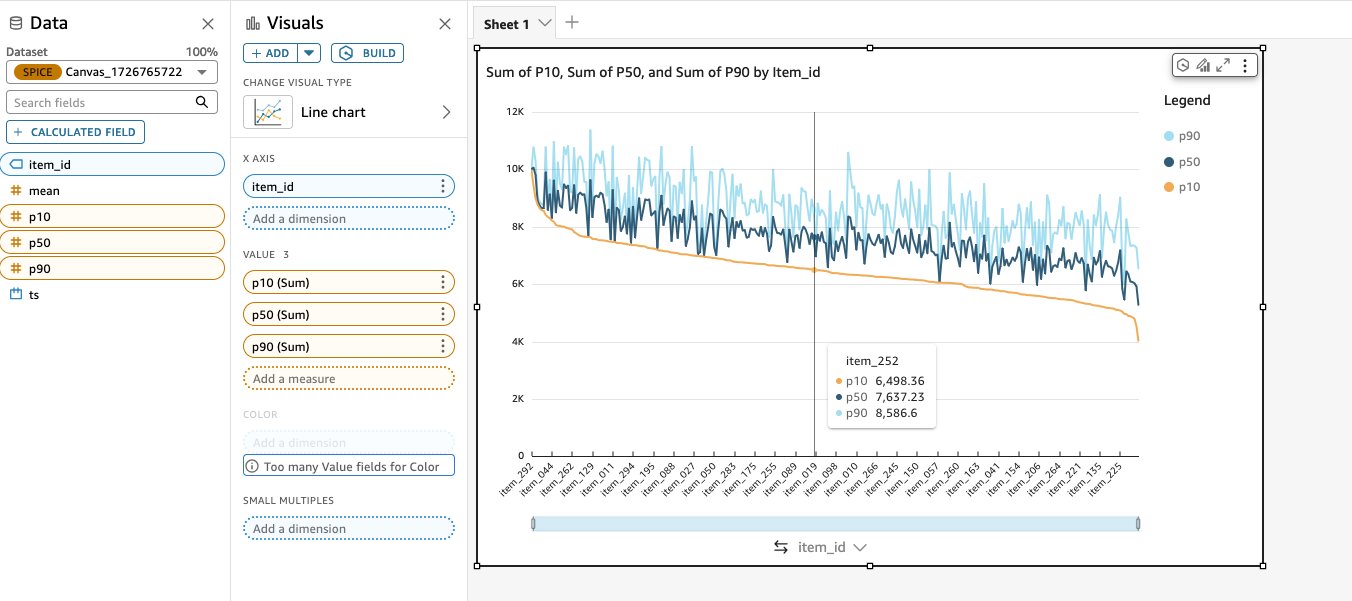Open options for p10 (Sum) field
This screenshot has height=601, width=1352.
(443, 283)
